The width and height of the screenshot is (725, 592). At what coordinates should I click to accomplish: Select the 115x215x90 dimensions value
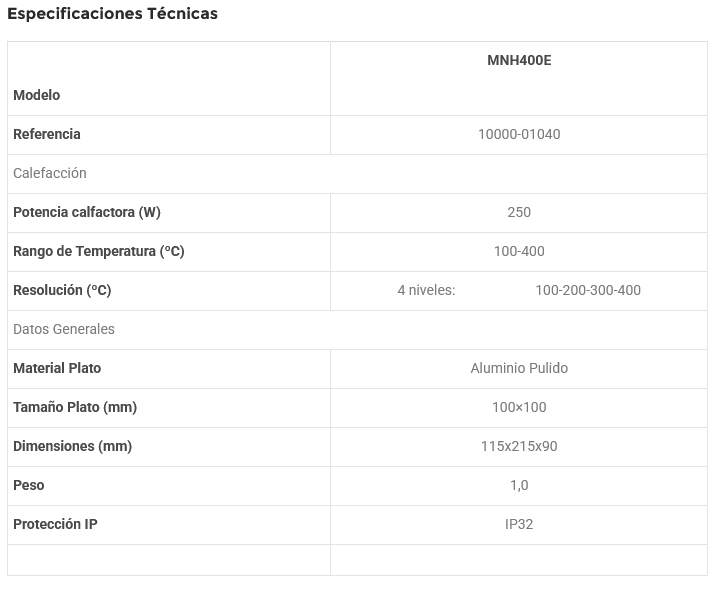[x=519, y=446]
